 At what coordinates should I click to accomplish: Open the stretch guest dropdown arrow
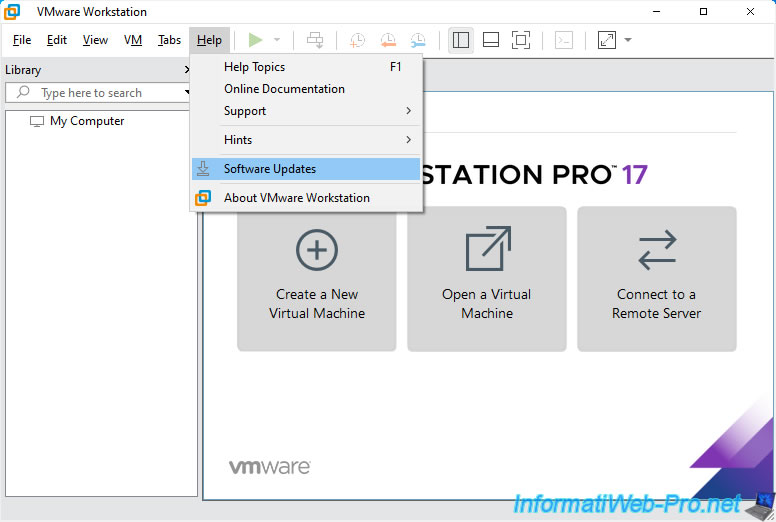coord(628,40)
